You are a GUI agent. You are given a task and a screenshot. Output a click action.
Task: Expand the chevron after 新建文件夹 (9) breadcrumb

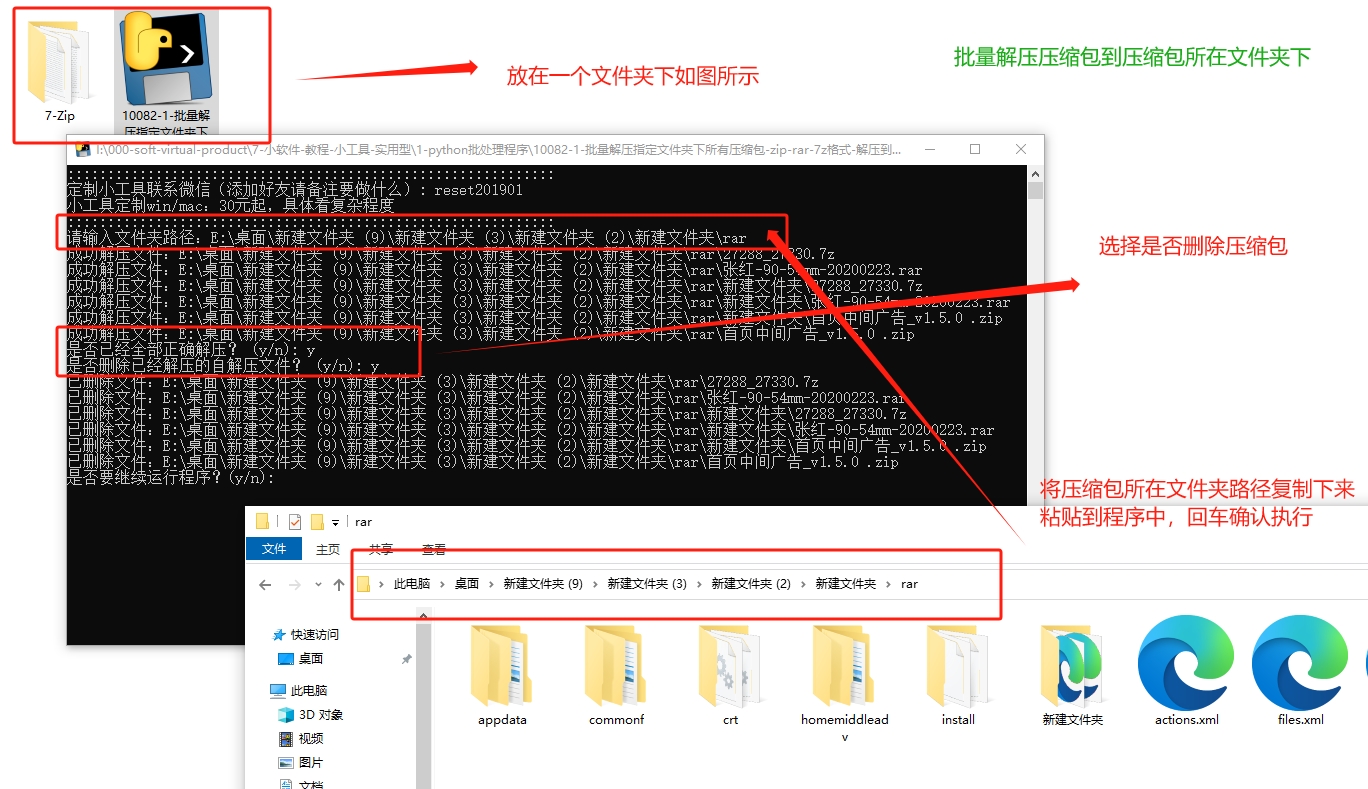[595, 584]
